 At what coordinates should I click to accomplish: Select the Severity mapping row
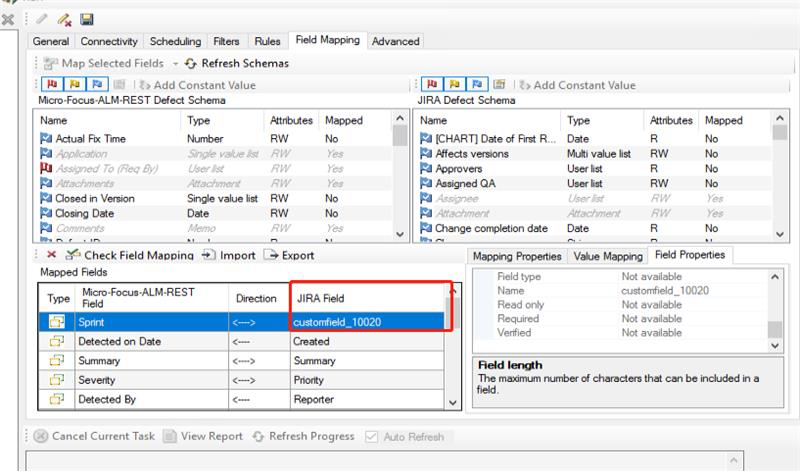242,380
